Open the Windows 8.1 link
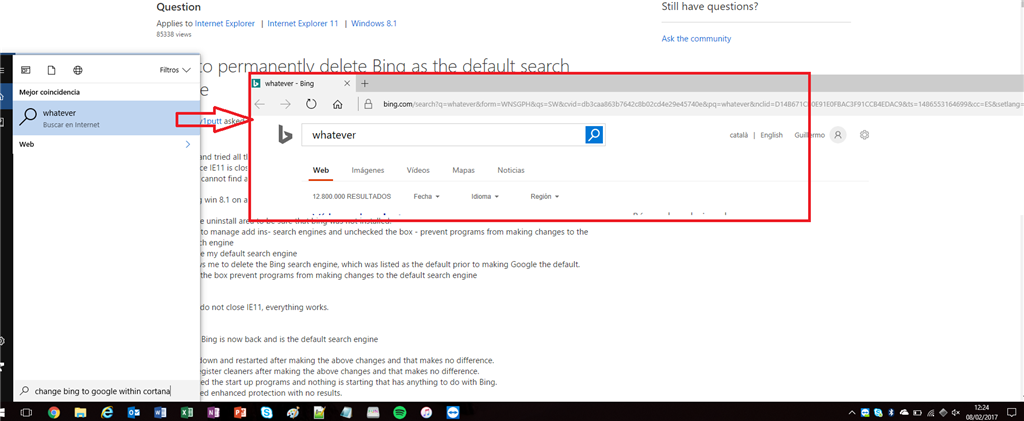Viewport: 1024px width, 421px height. pyautogui.click(x=374, y=23)
